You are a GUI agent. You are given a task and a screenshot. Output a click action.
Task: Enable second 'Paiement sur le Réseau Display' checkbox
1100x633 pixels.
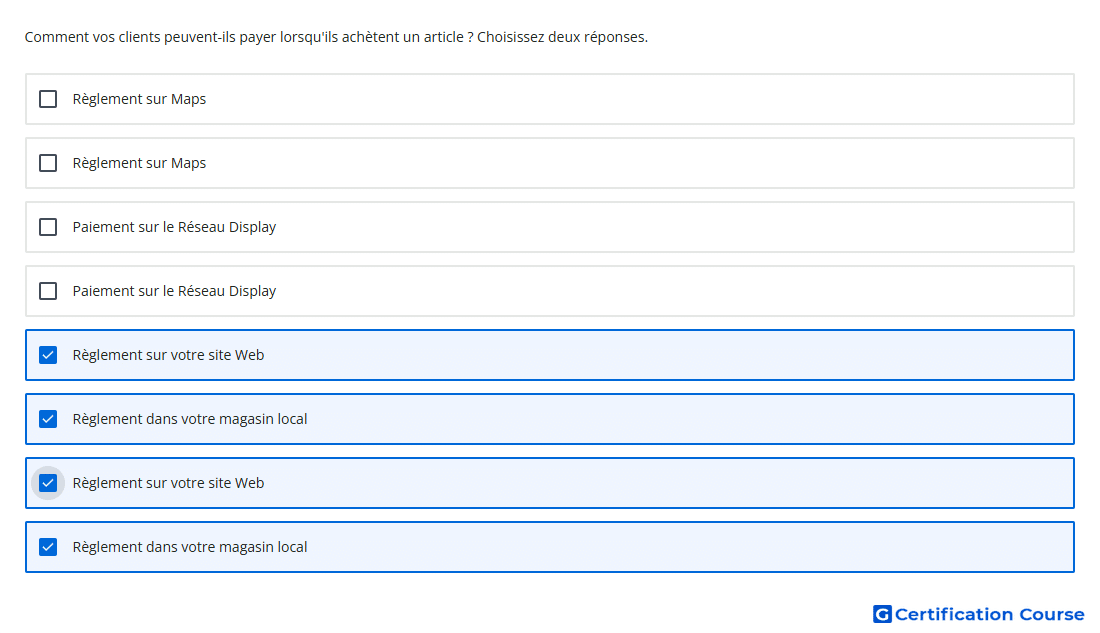click(x=48, y=291)
